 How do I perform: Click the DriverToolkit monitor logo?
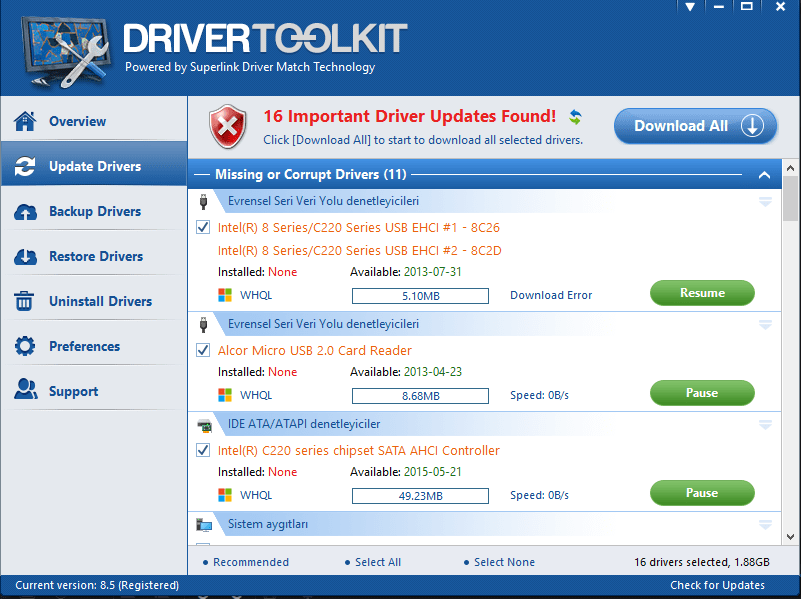[65, 52]
